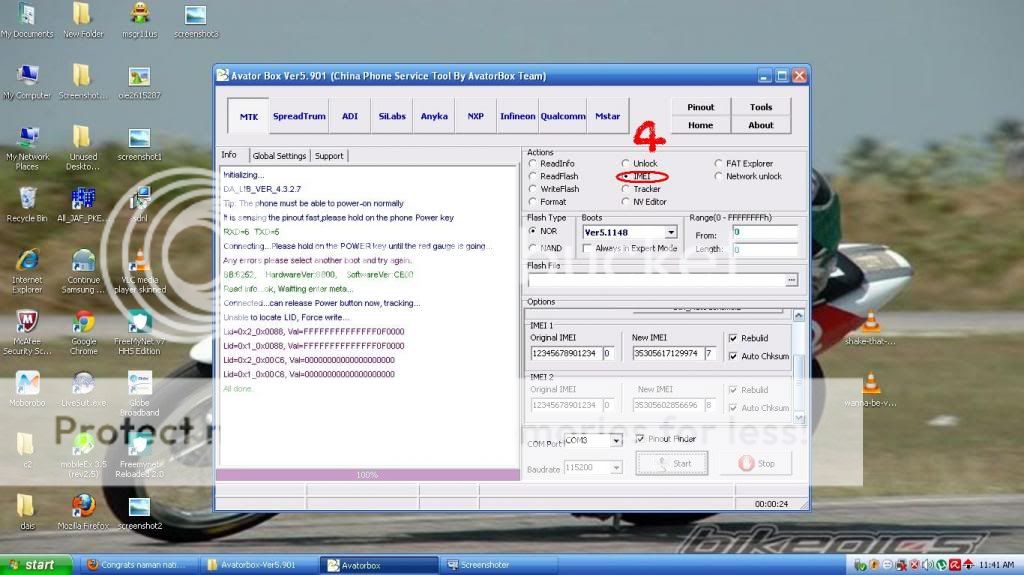Image resolution: width=1024 pixels, height=575 pixels.
Task: Open the COM Port dropdown
Action: click(x=616, y=440)
